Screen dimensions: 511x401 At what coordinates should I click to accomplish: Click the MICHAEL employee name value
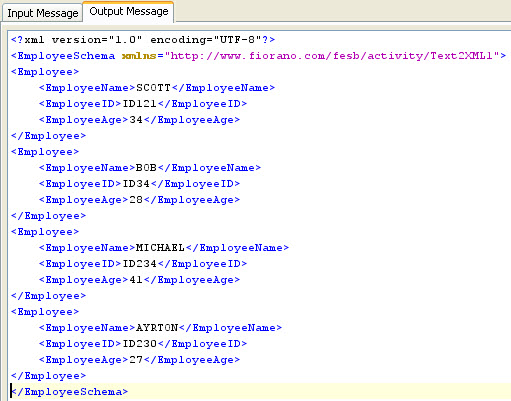click(x=160, y=248)
